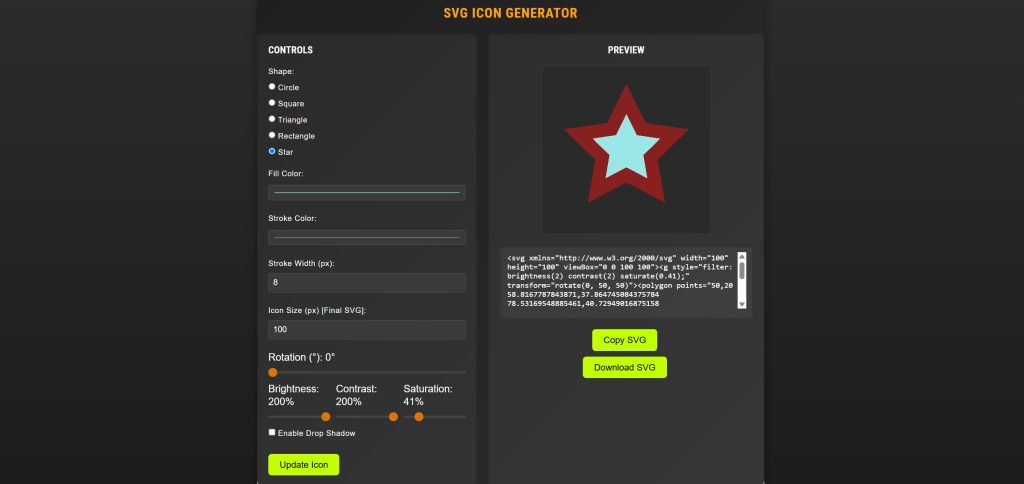The width and height of the screenshot is (1024, 484).
Task: Click the Download SVG button
Action: [625, 367]
